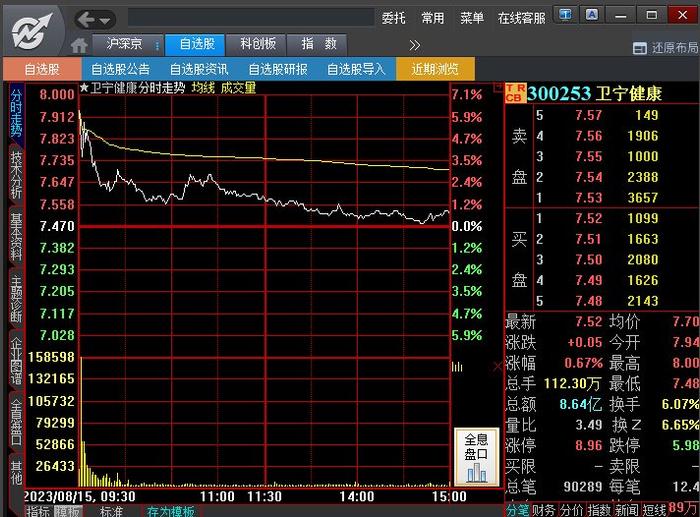The image size is (700, 517).
Task: Switch to the 指数 bottom panel tab
Action: [599, 510]
